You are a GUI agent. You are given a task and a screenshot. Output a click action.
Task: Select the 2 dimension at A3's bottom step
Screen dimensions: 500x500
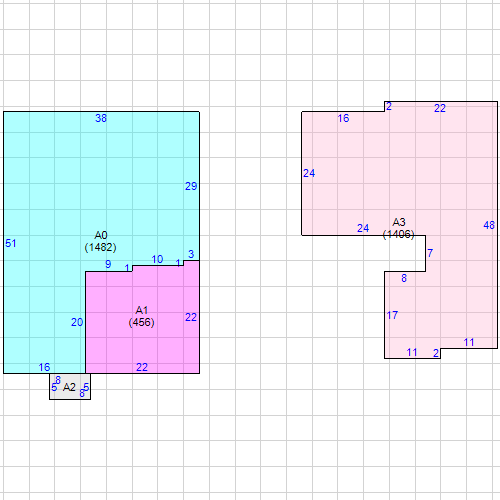point(436,353)
